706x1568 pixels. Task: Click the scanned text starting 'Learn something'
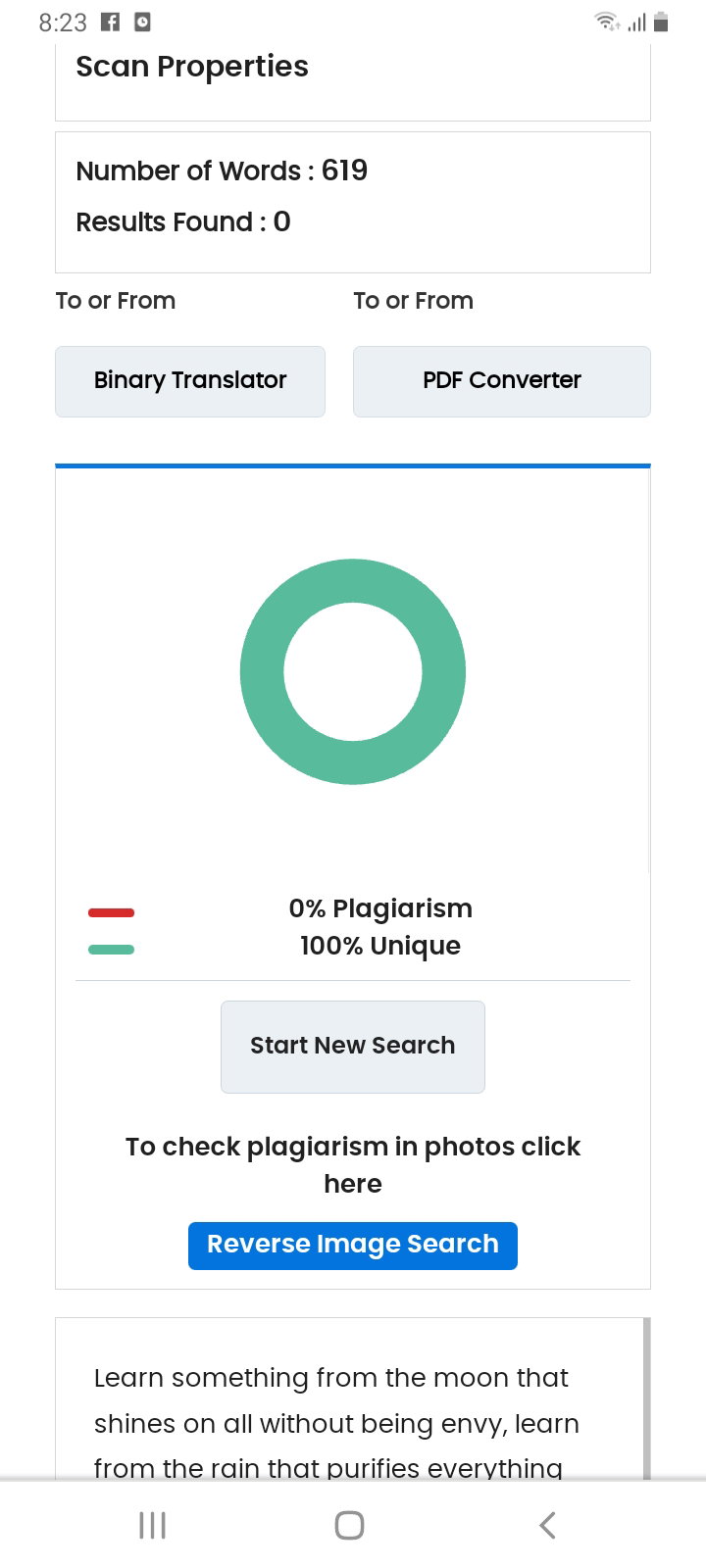click(x=337, y=1423)
